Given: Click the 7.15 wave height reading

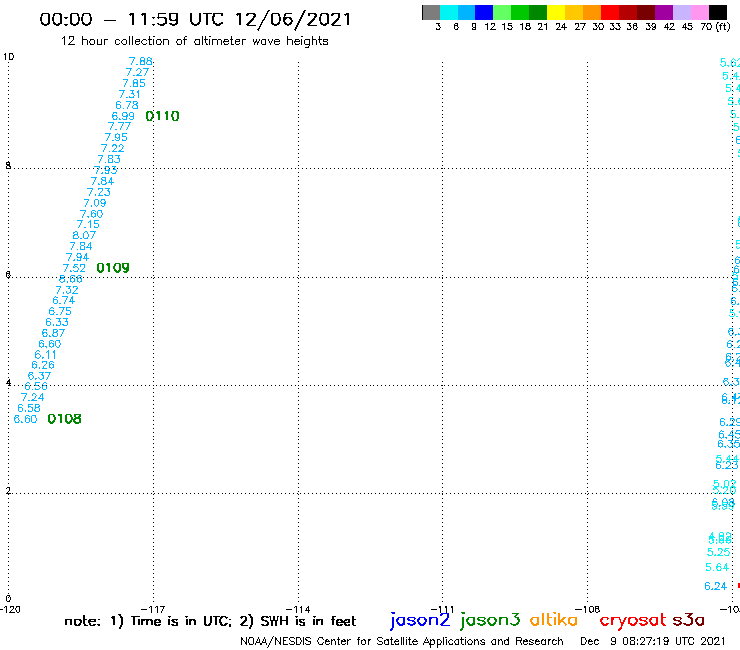Looking at the screenshot, I should (x=88, y=225).
